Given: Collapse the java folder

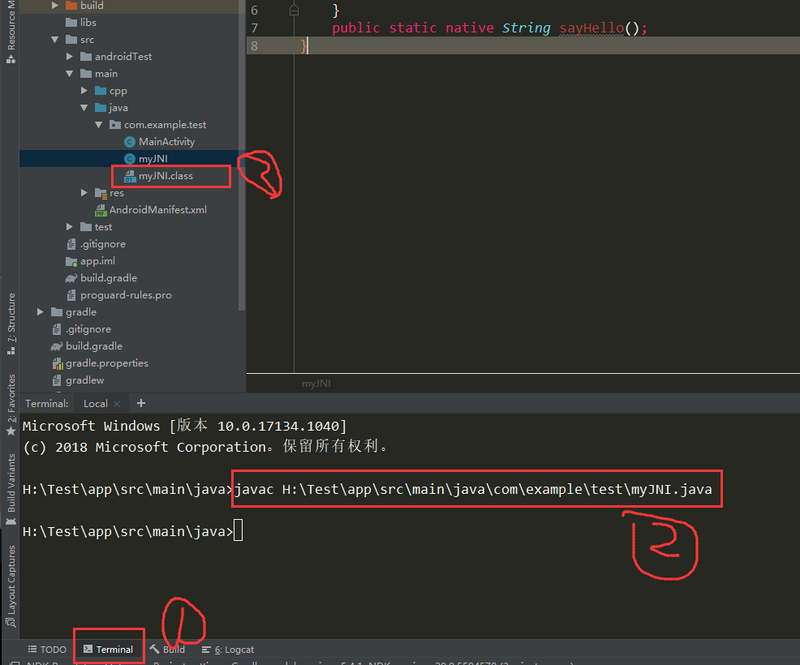Looking at the screenshot, I should pos(84,108).
